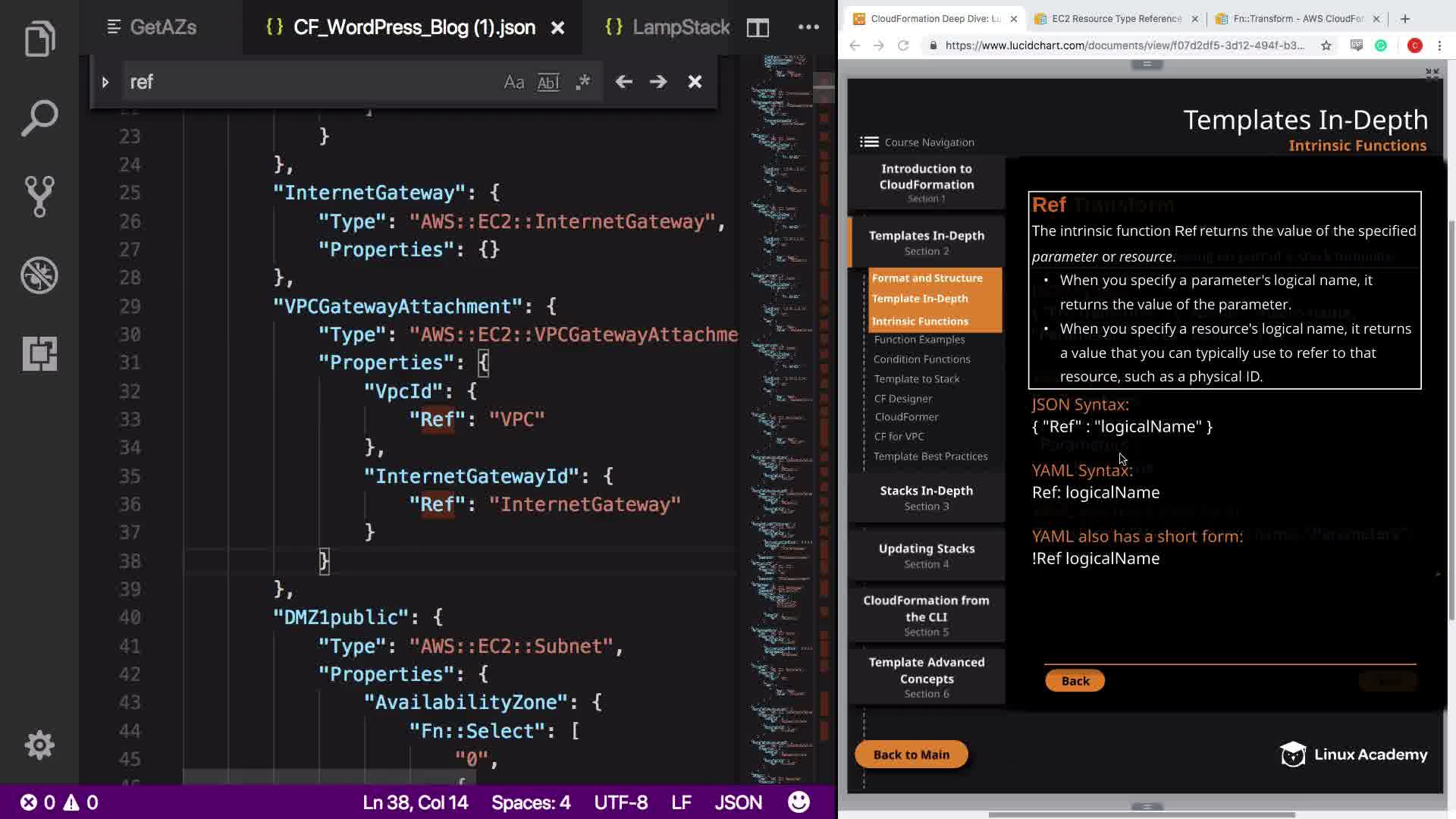Viewport: 1456px width, 819px height.
Task: Toggle Match Whole Word option
Action: point(548,82)
